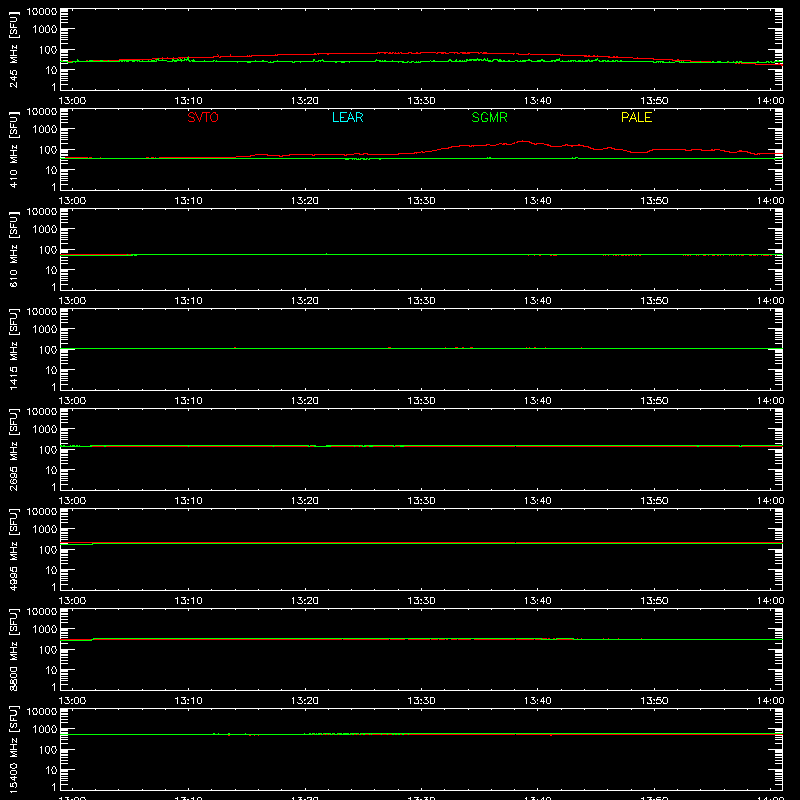Click the red SVTO station legend label
The height and width of the screenshot is (800, 800).
tap(203, 117)
